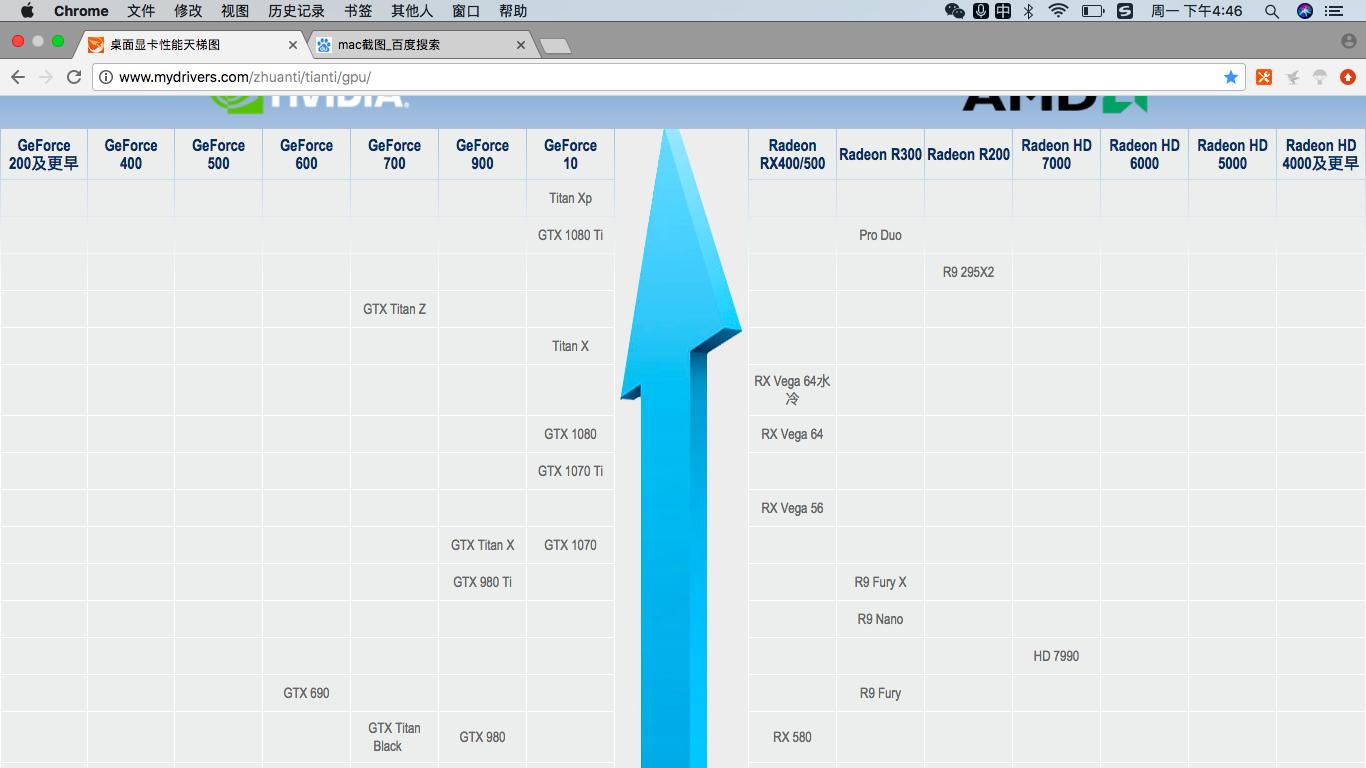
Task: Click the GeForce 900 column header
Action: pyautogui.click(x=482, y=154)
